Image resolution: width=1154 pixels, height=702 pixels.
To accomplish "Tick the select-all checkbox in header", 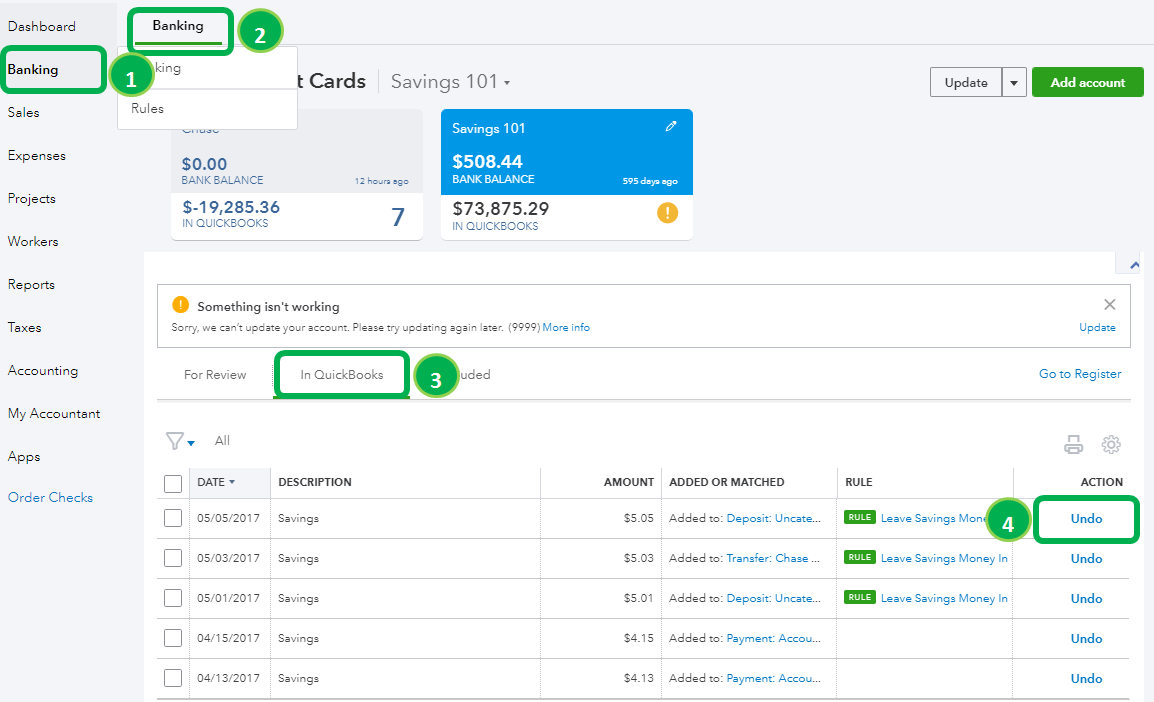I will pos(173,483).
